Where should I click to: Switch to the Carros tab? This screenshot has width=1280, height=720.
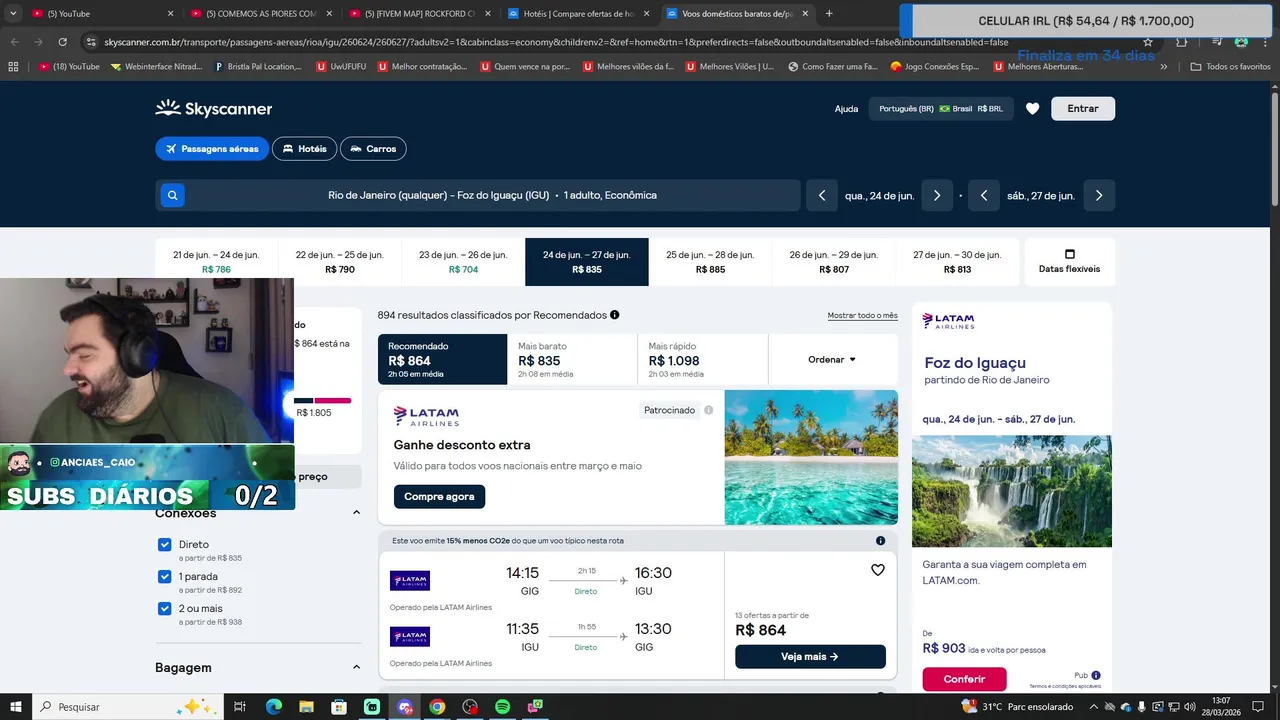click(373, 149)
